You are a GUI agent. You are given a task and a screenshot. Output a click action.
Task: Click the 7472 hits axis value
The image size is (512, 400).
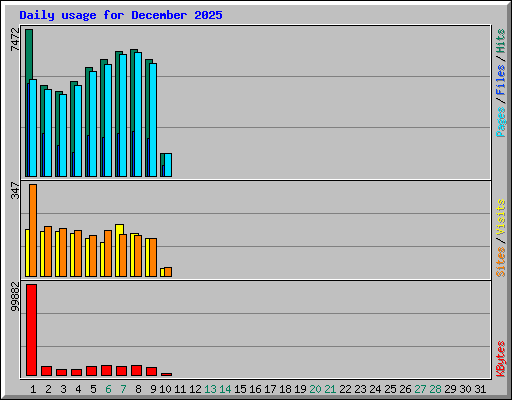pos(15,40)
